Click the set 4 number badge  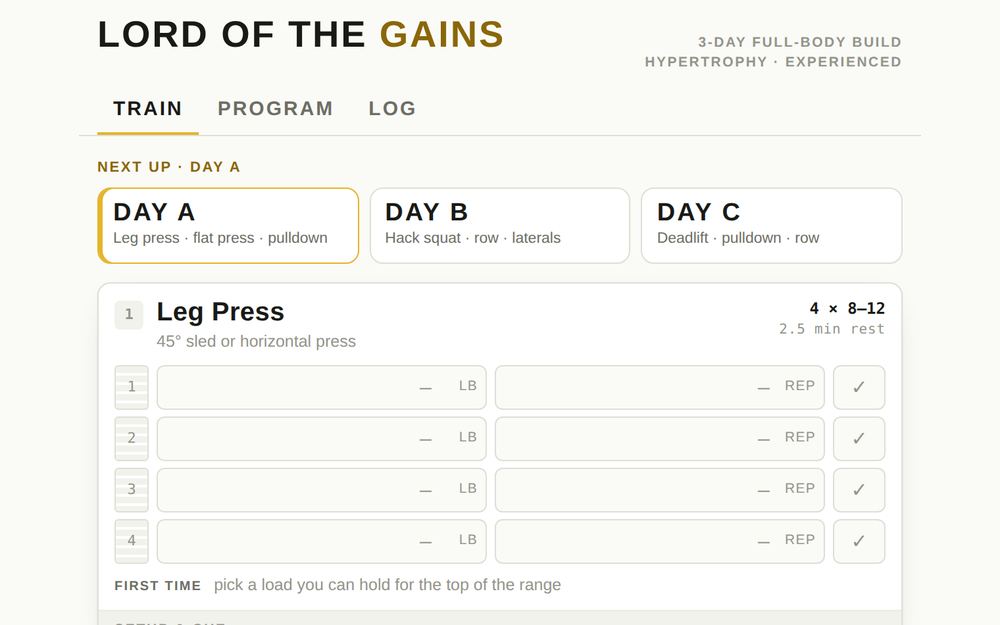pyautogui.click(x=131, y=541)
